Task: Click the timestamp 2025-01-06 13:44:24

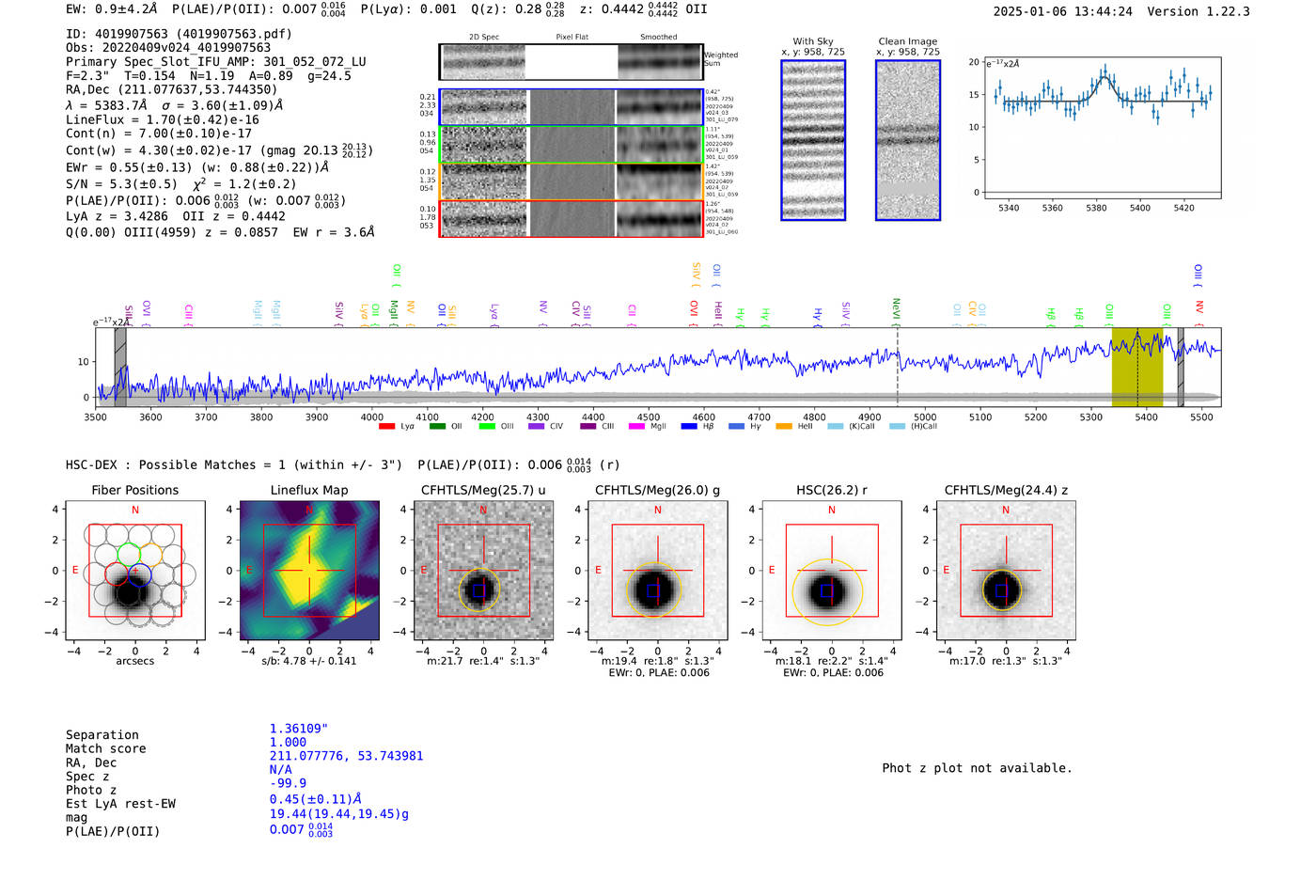Action: point(1063,12)
